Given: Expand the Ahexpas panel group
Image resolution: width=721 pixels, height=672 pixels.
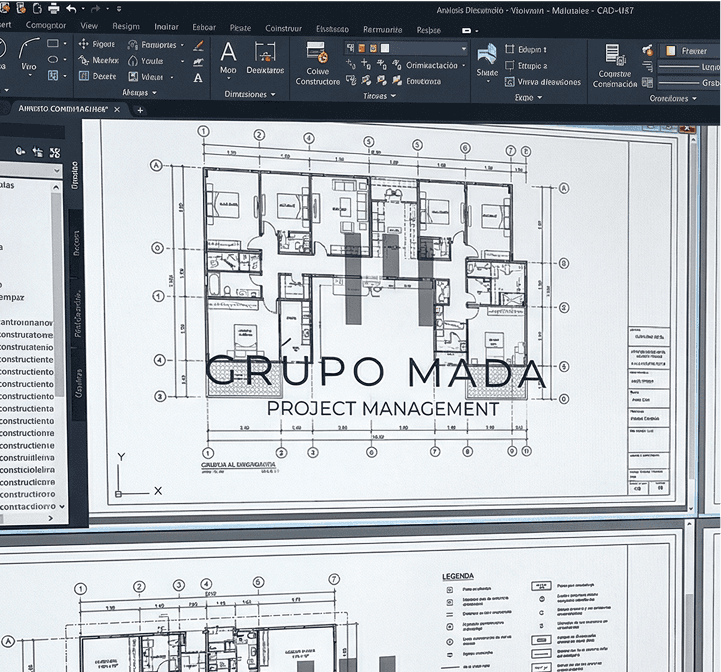Looking at the screenshot, I should pyautogui.click(x=139, y=92).
